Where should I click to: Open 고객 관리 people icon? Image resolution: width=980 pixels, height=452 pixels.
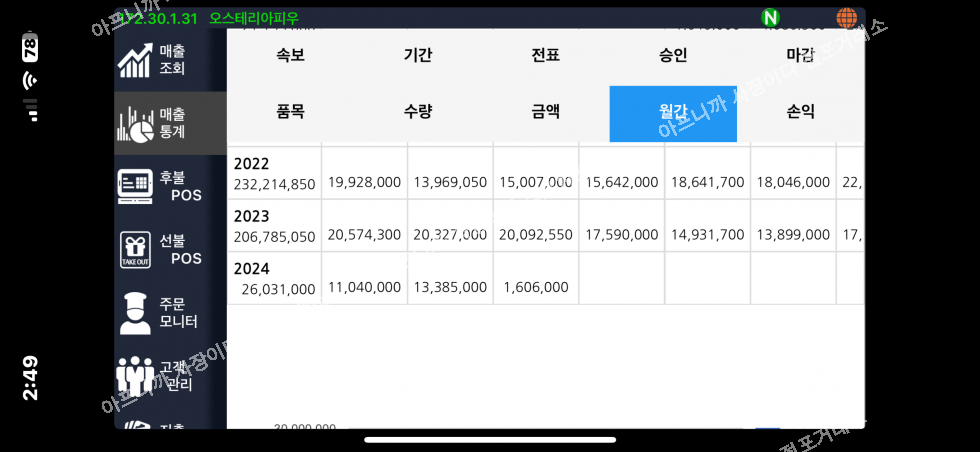pos(135,375)
